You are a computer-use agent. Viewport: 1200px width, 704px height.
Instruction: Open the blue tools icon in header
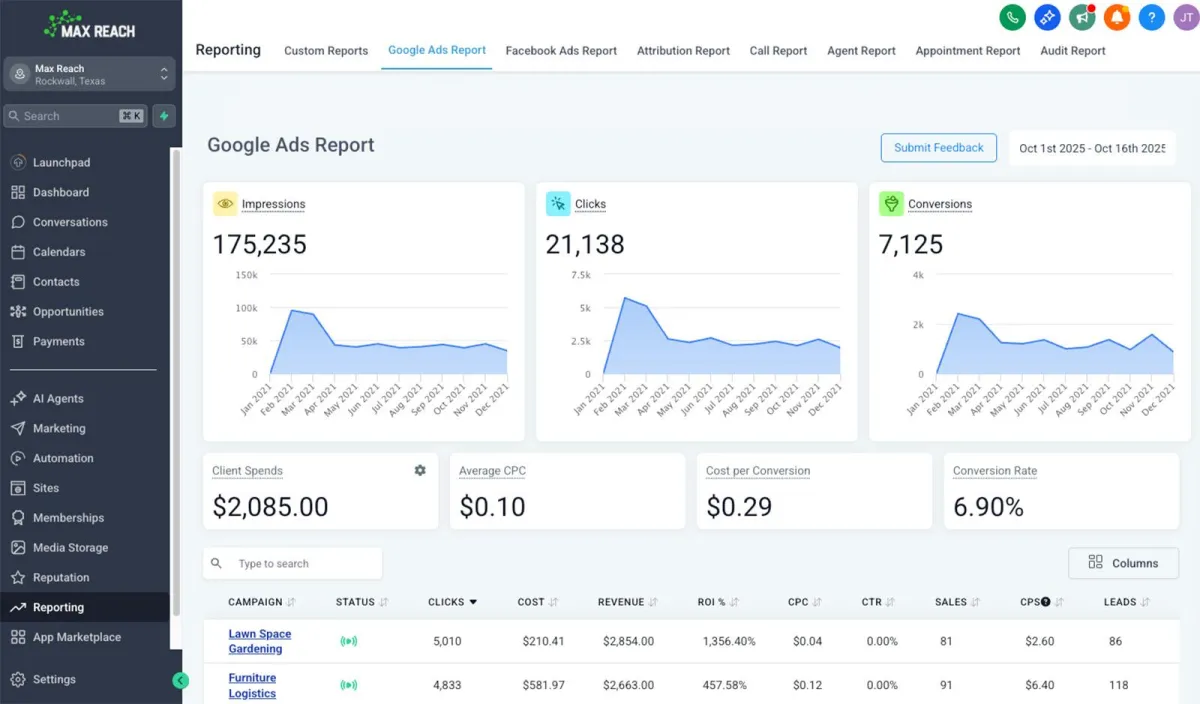click(x=1047, y=17)
